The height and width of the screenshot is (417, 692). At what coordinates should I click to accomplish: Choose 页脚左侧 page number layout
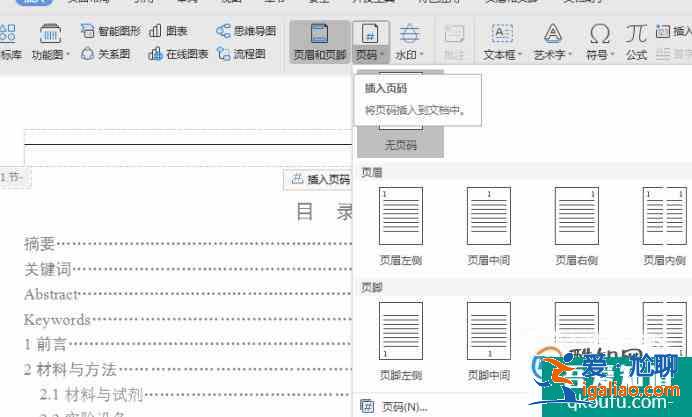coord(401,341)
